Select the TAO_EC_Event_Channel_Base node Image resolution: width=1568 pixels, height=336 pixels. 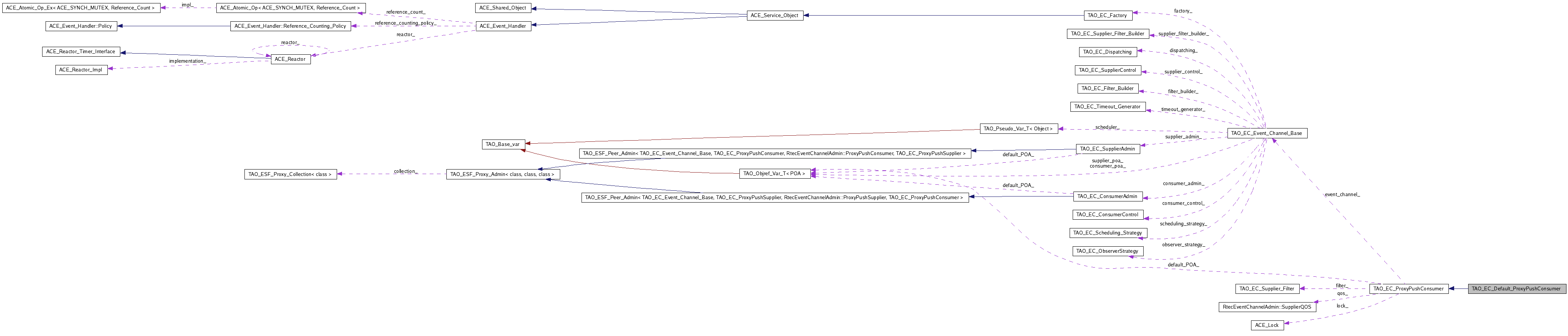pos(1267,133)
